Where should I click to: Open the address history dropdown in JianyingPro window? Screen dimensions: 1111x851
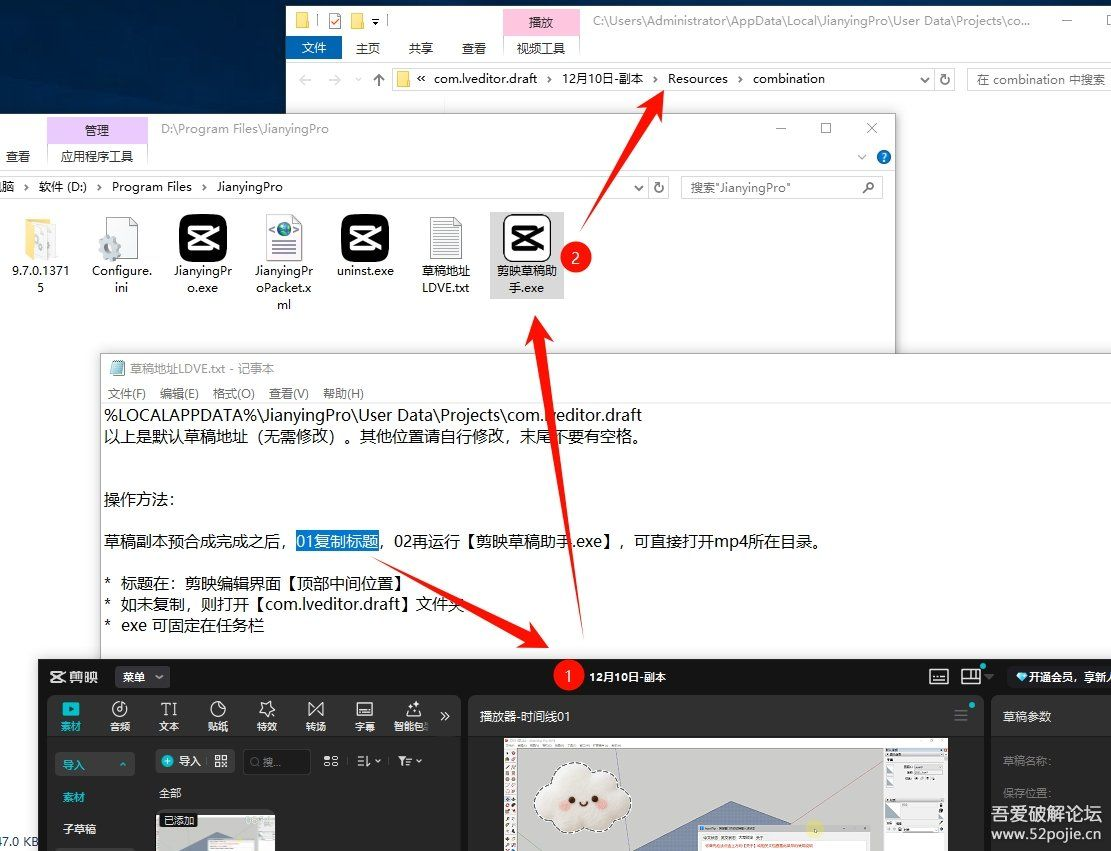pos(638,187)
